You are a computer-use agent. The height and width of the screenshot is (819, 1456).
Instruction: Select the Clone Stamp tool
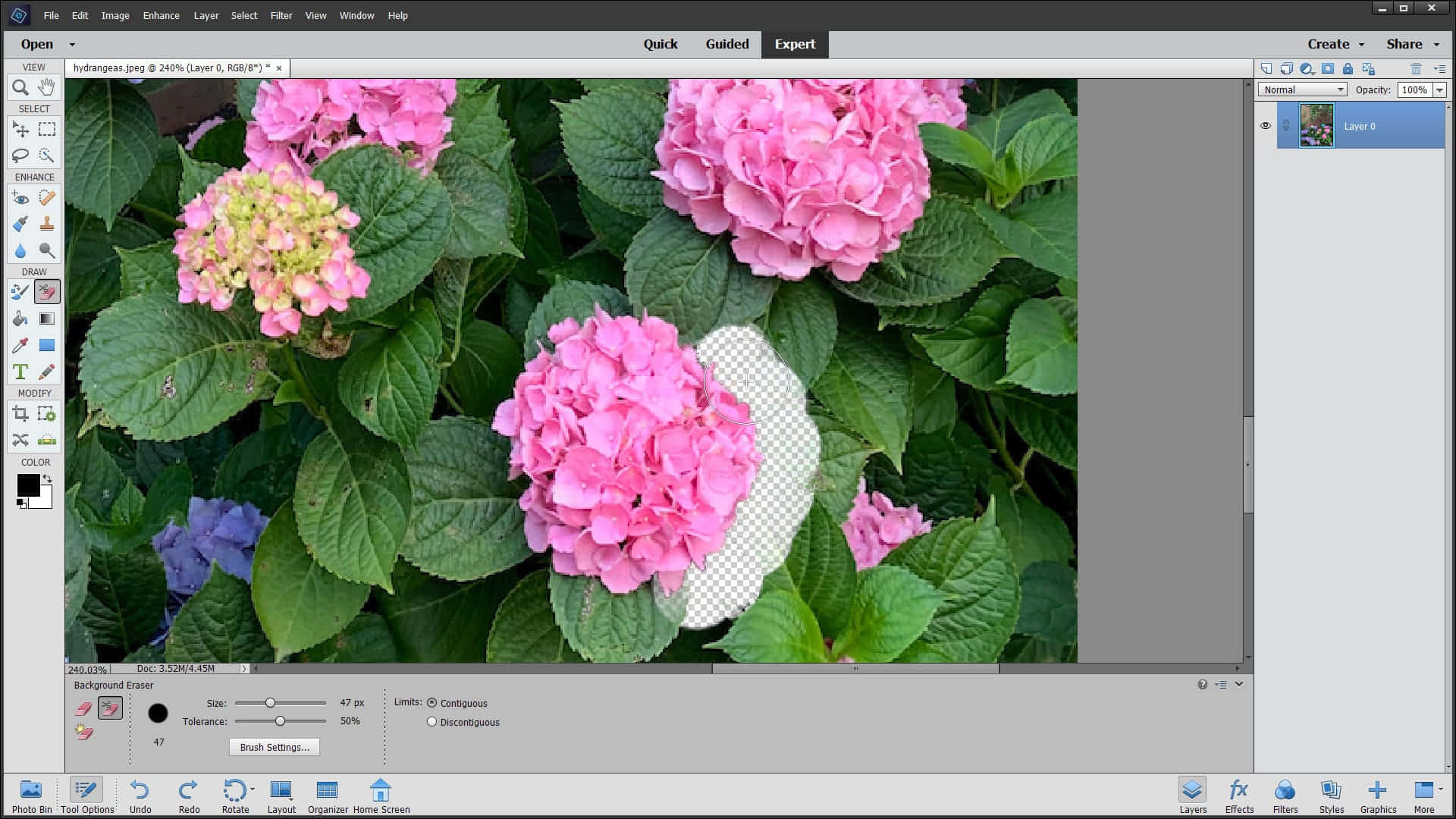(x=46, y=224)
